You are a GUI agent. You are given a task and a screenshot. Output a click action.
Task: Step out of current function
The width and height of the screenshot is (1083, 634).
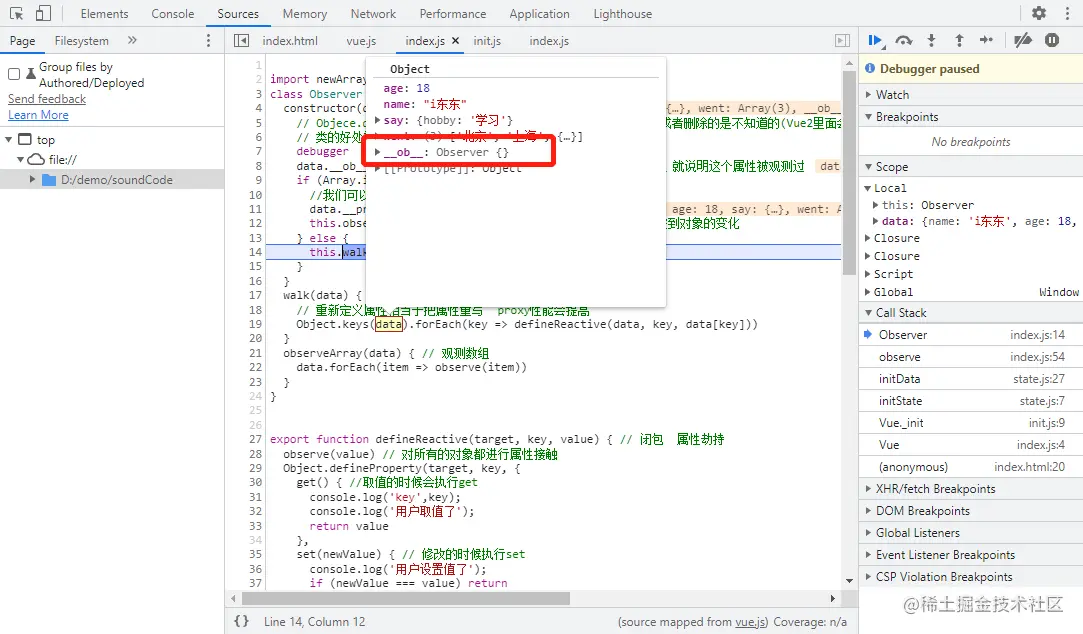959,41
